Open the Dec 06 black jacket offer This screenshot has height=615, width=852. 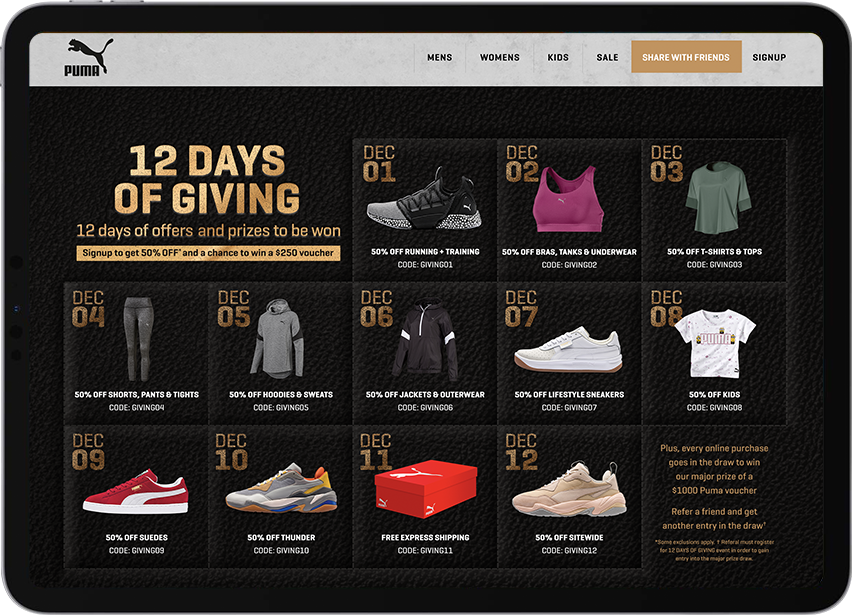[x=424, y=340]
